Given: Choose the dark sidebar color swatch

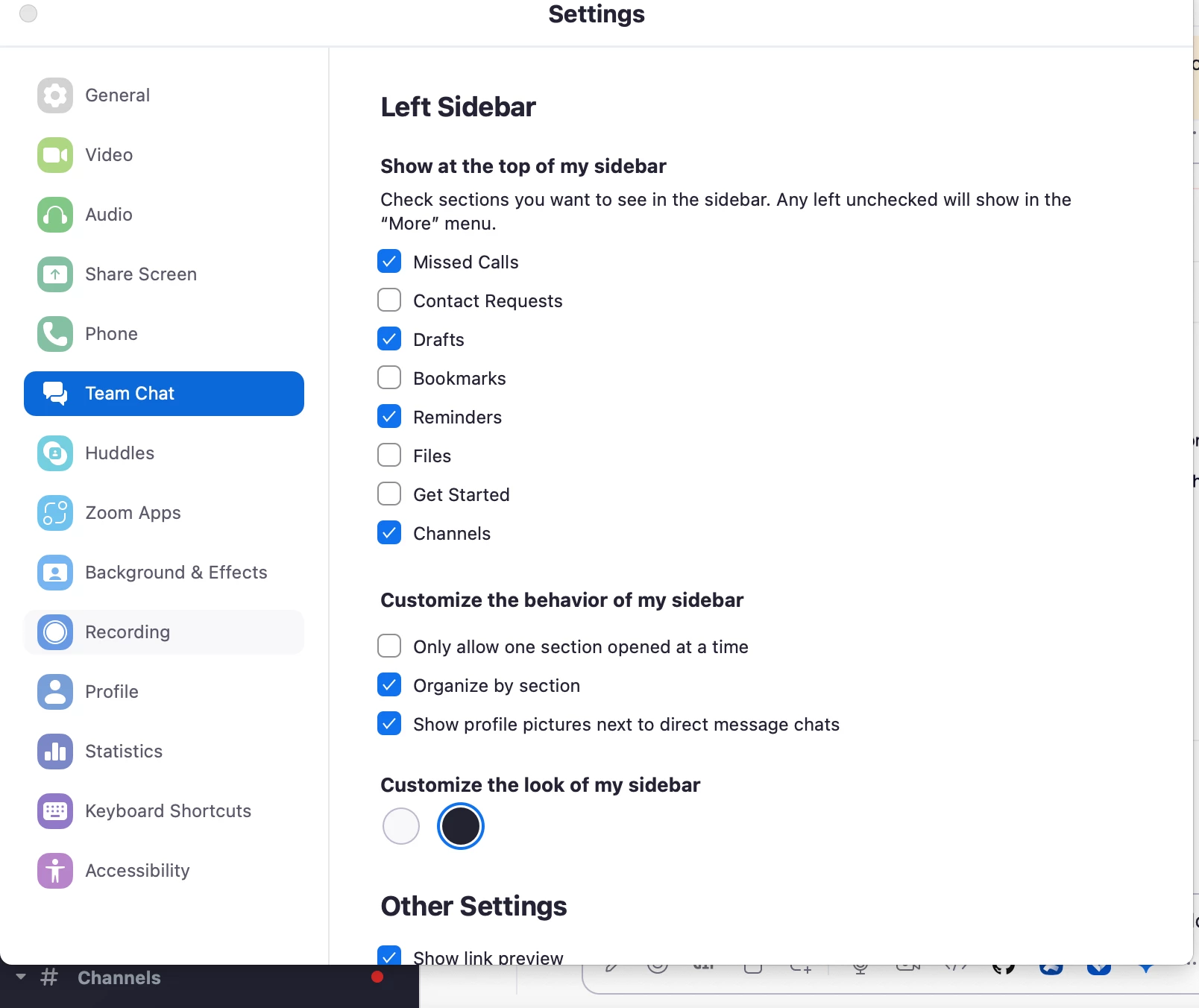Looking at the screenshot, I should [x=461, y=826].
